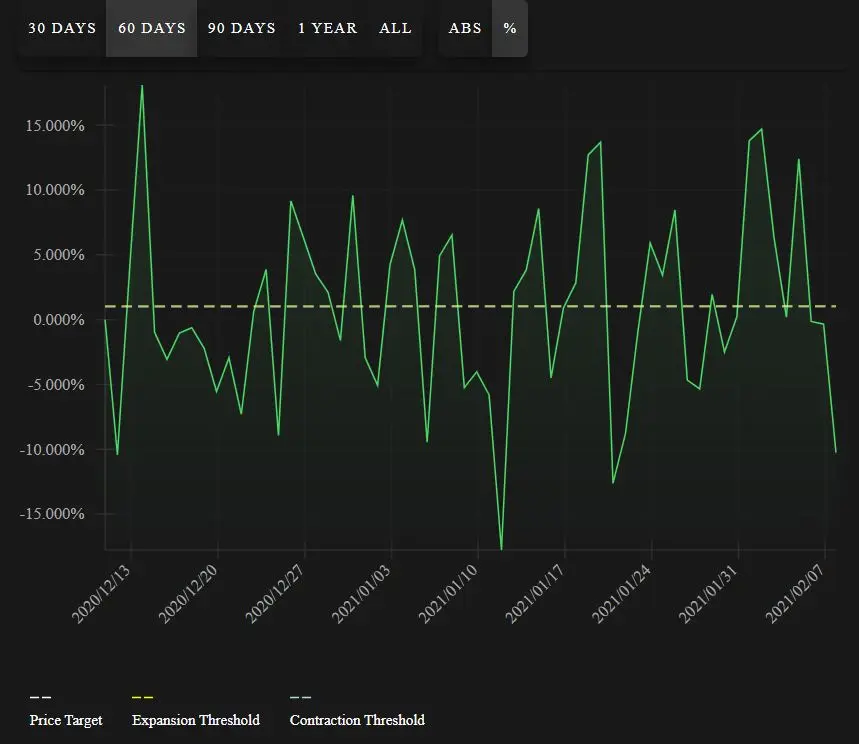Click the yellow Expansion Threshold dash swatch
Image resolution: width=859 pixels, height=744 pixels.
[x=142, y=697]
